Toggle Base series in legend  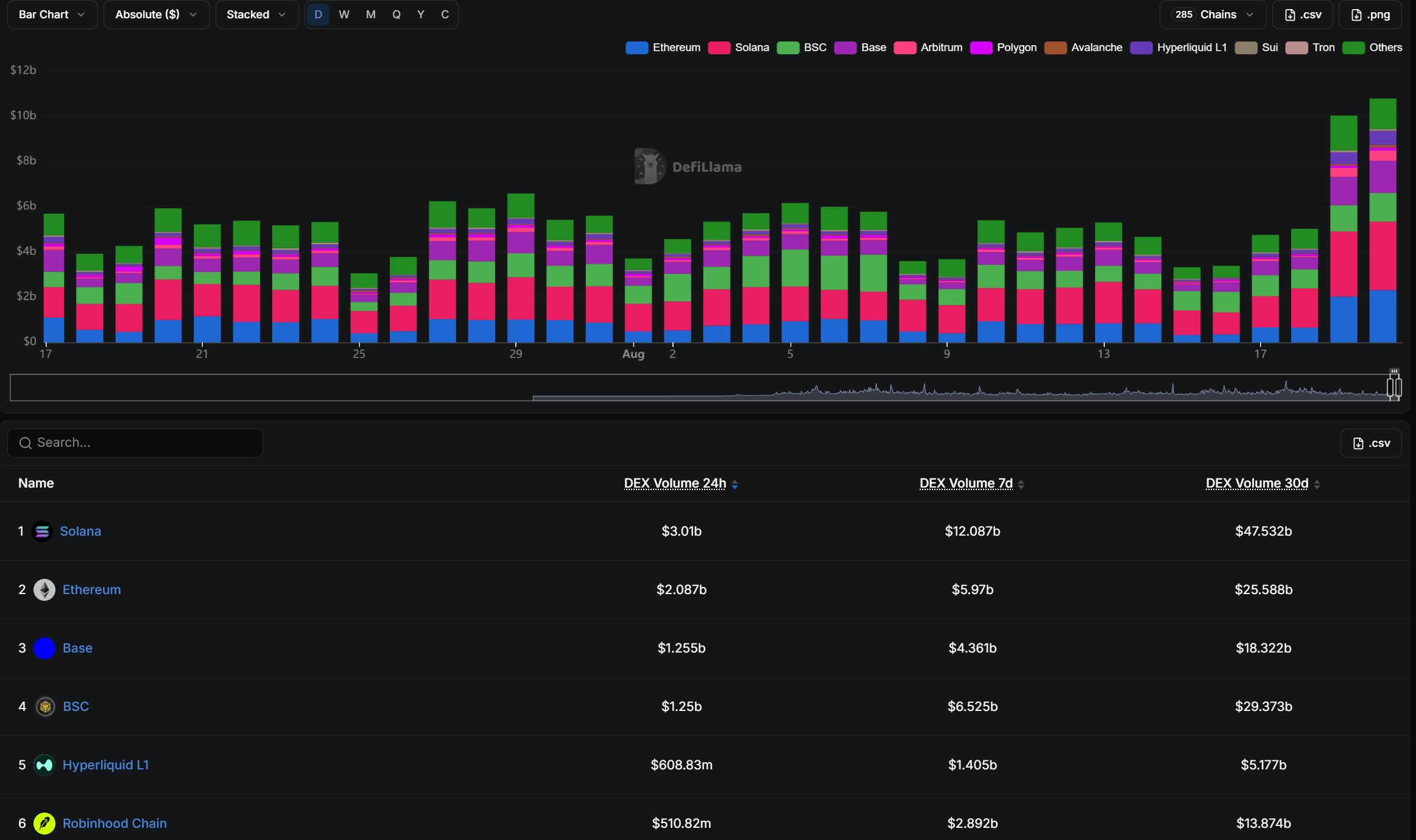[x=860, y=47]
